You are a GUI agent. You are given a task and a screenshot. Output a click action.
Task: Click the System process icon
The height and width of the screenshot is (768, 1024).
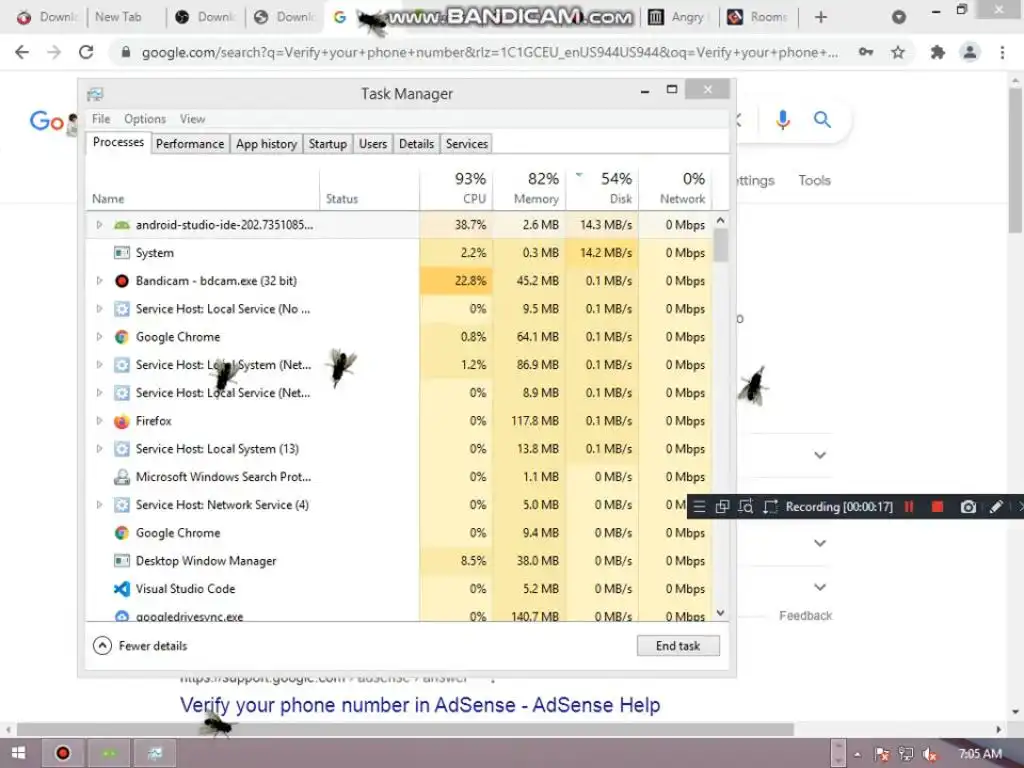click(121, 253)
